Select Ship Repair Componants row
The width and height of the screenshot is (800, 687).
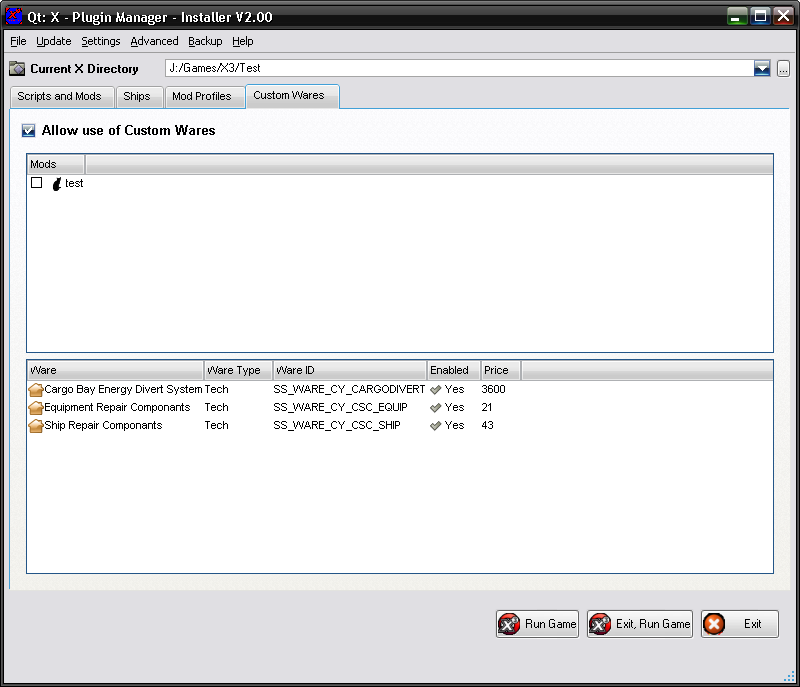400,425
